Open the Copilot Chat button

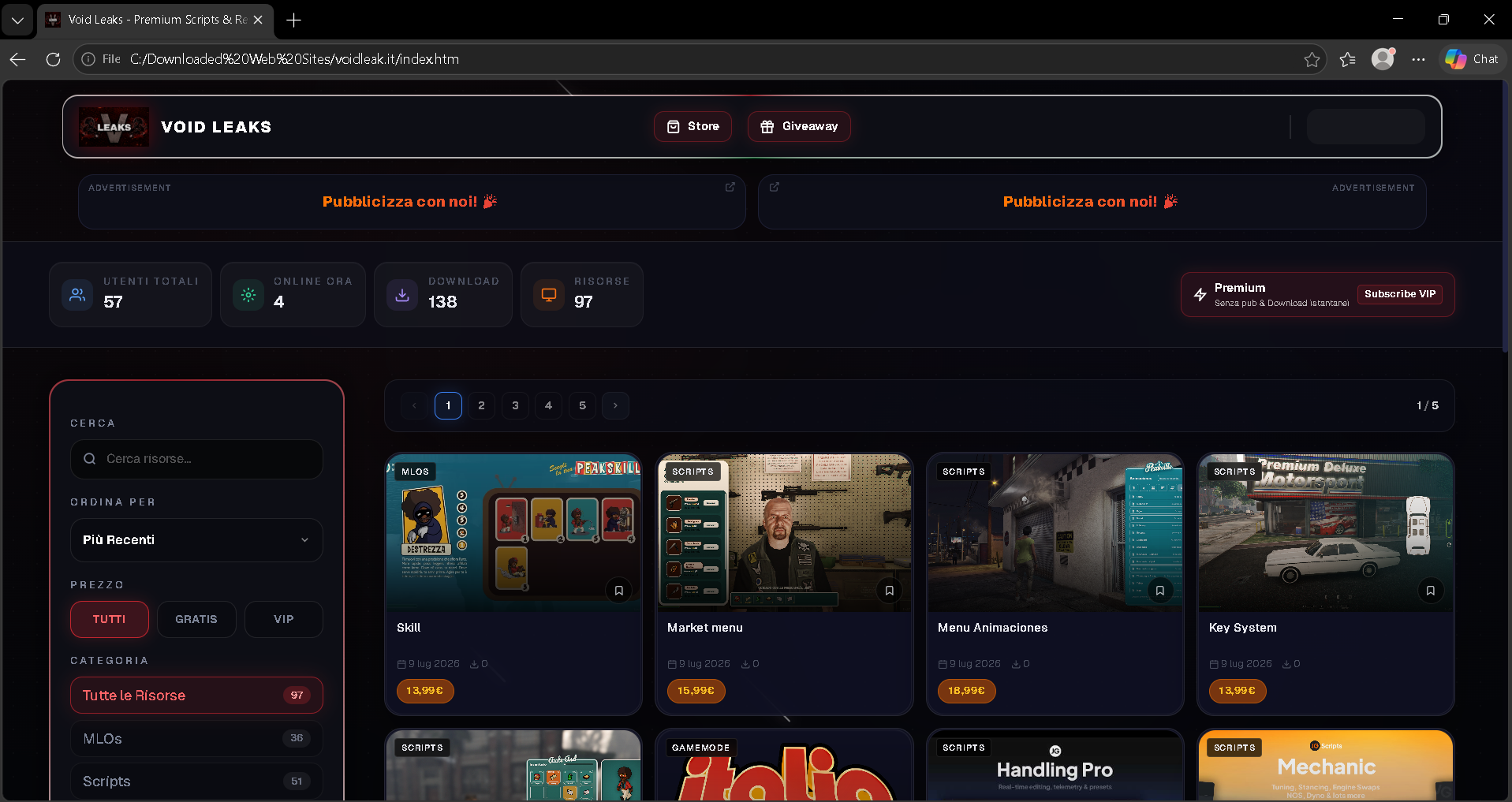click(1472, 59)
